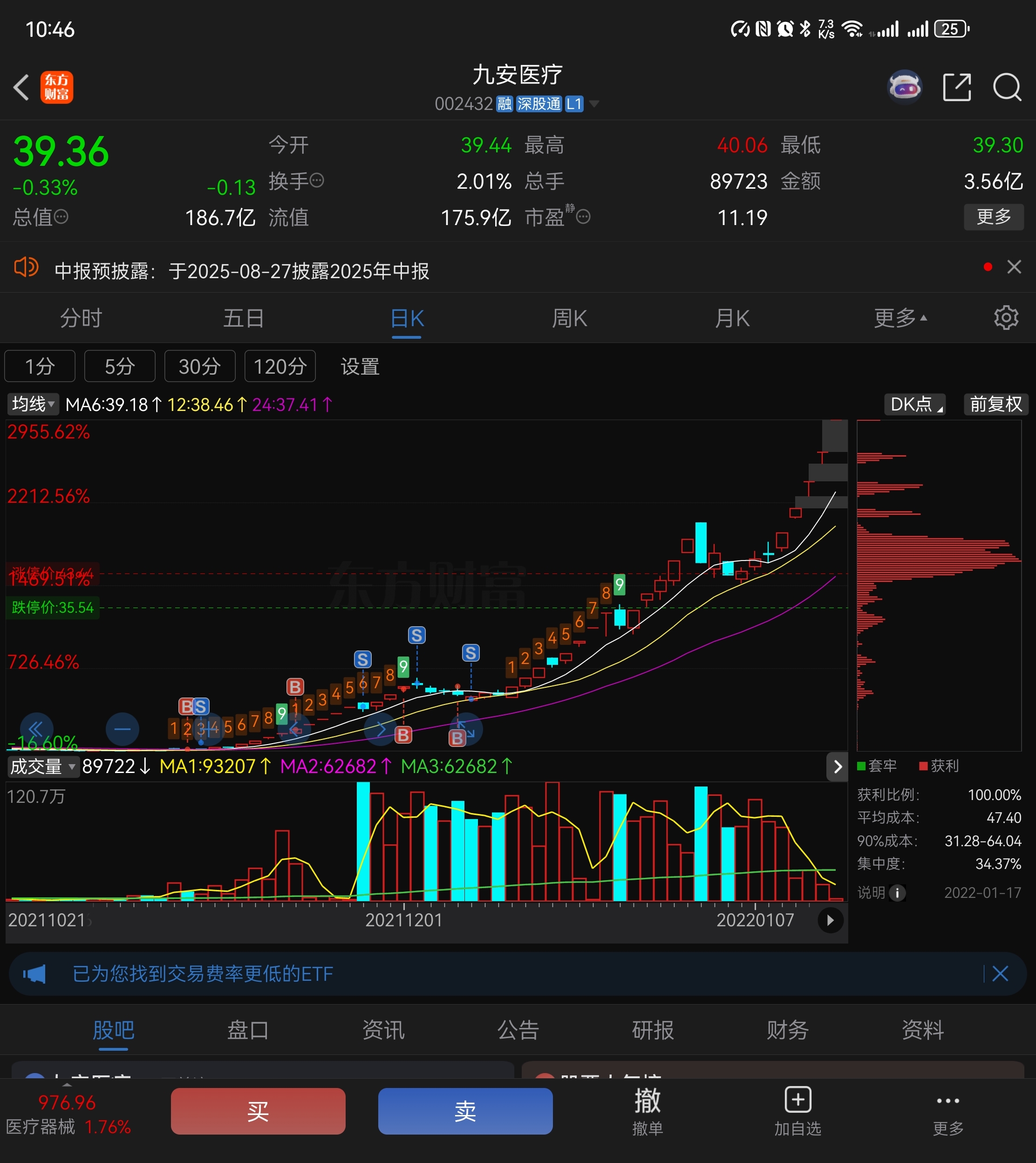This screenshot has width=1036, height=1163.
Task: Open the 盘口 tab
Action: point(248,1030)
